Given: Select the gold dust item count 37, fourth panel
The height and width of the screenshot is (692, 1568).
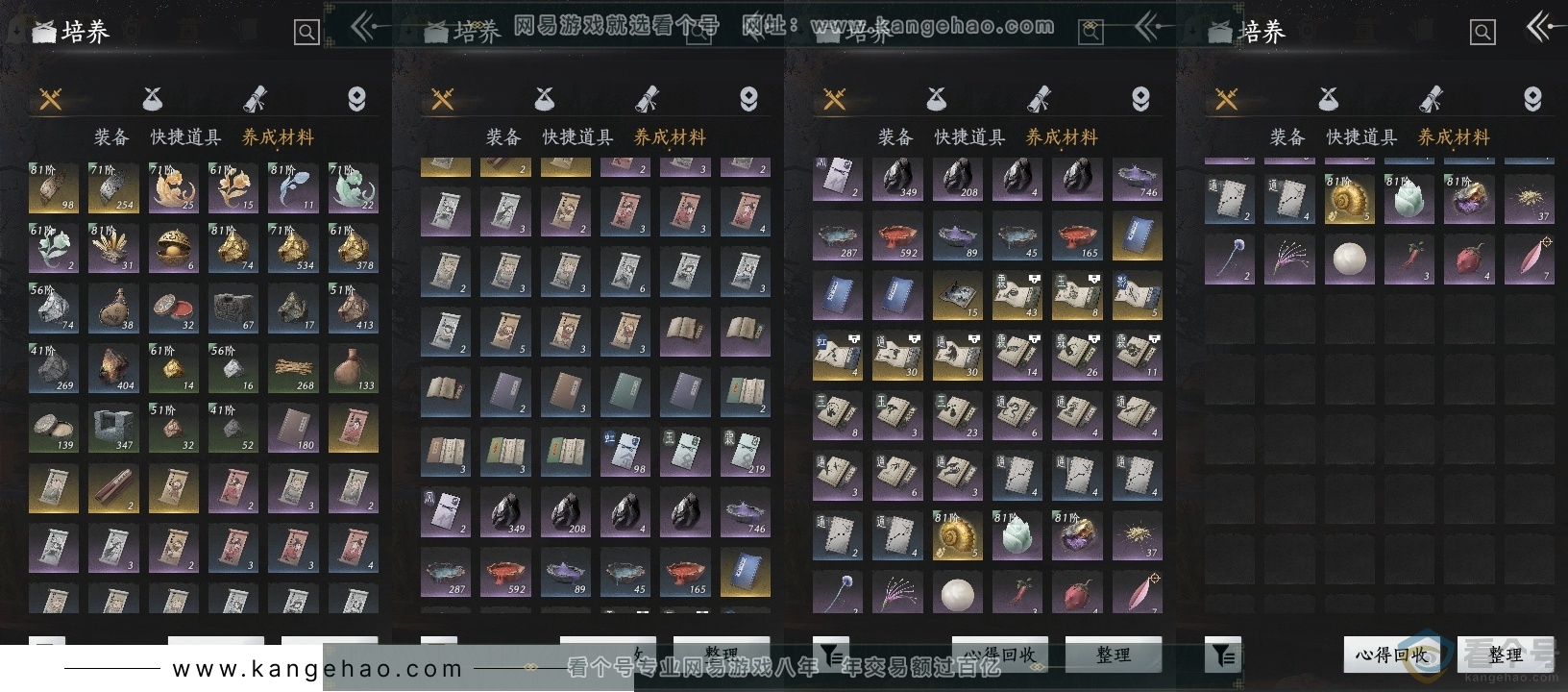Looking at the screenshot, I should pyautogui.click(x=1529, y=199).
